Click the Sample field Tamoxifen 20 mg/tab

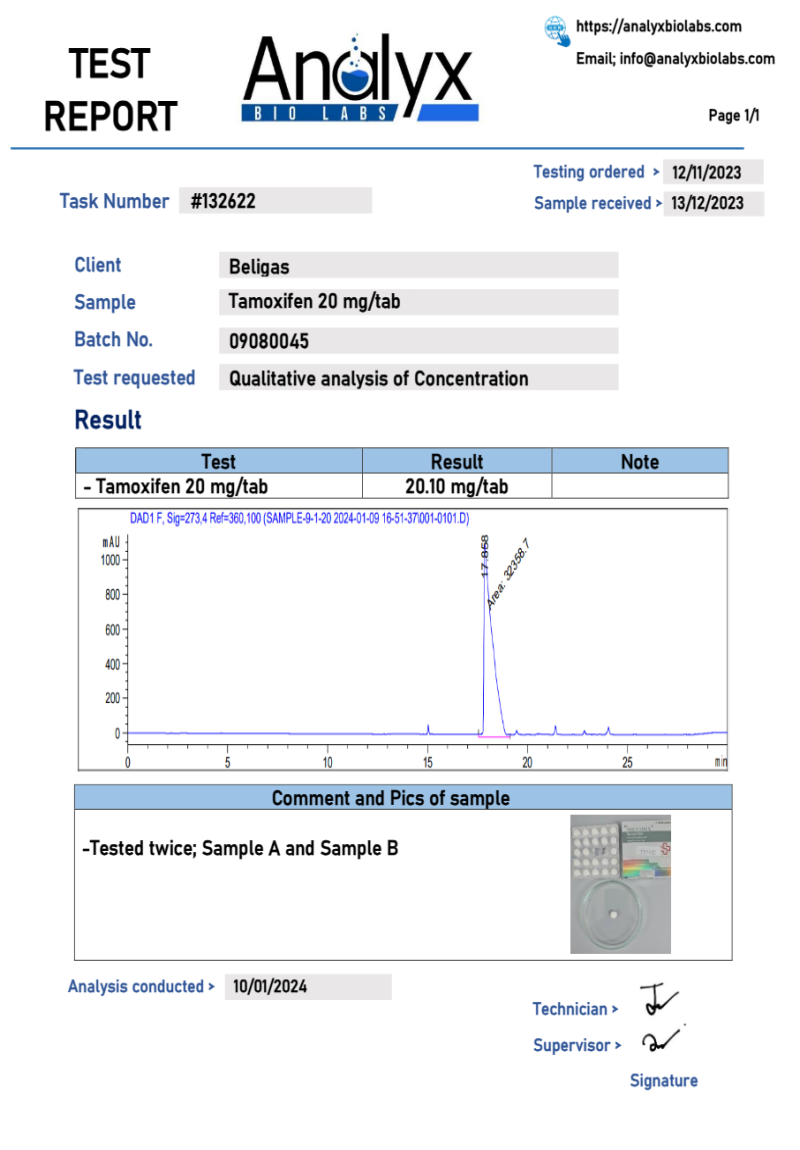417,302
